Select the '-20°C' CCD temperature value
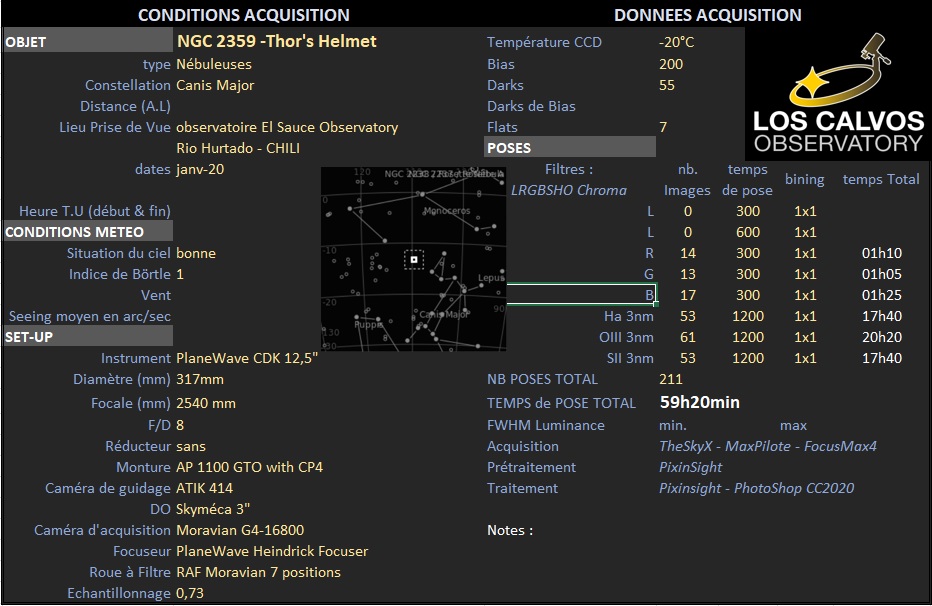Screen dimensions: 932x606 676,42
